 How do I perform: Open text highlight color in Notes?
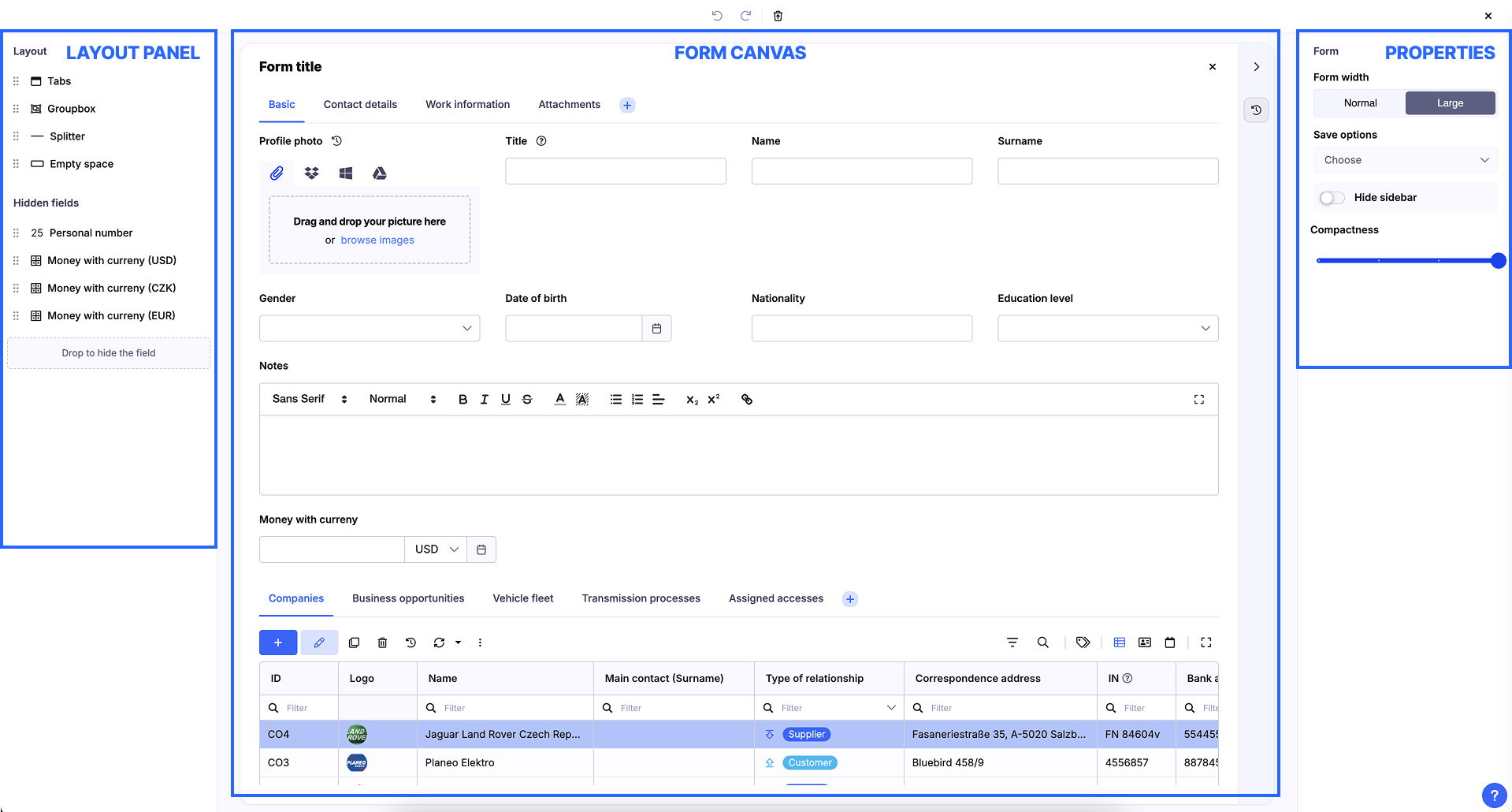click(x=582, y=400)
